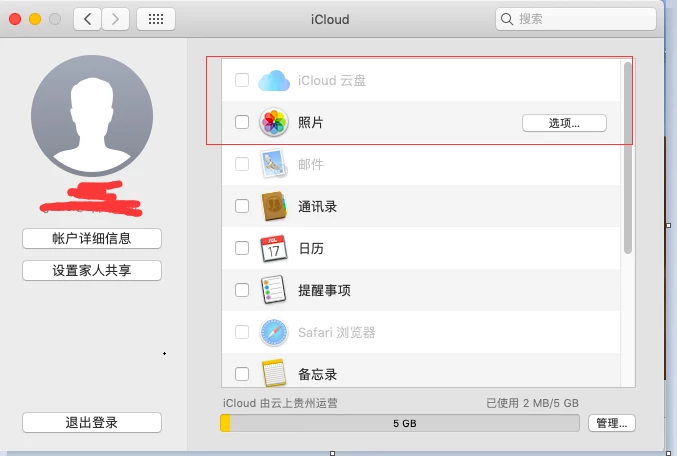
Task: Toggle the 邮件 checkbox
Action: [242, 164]
